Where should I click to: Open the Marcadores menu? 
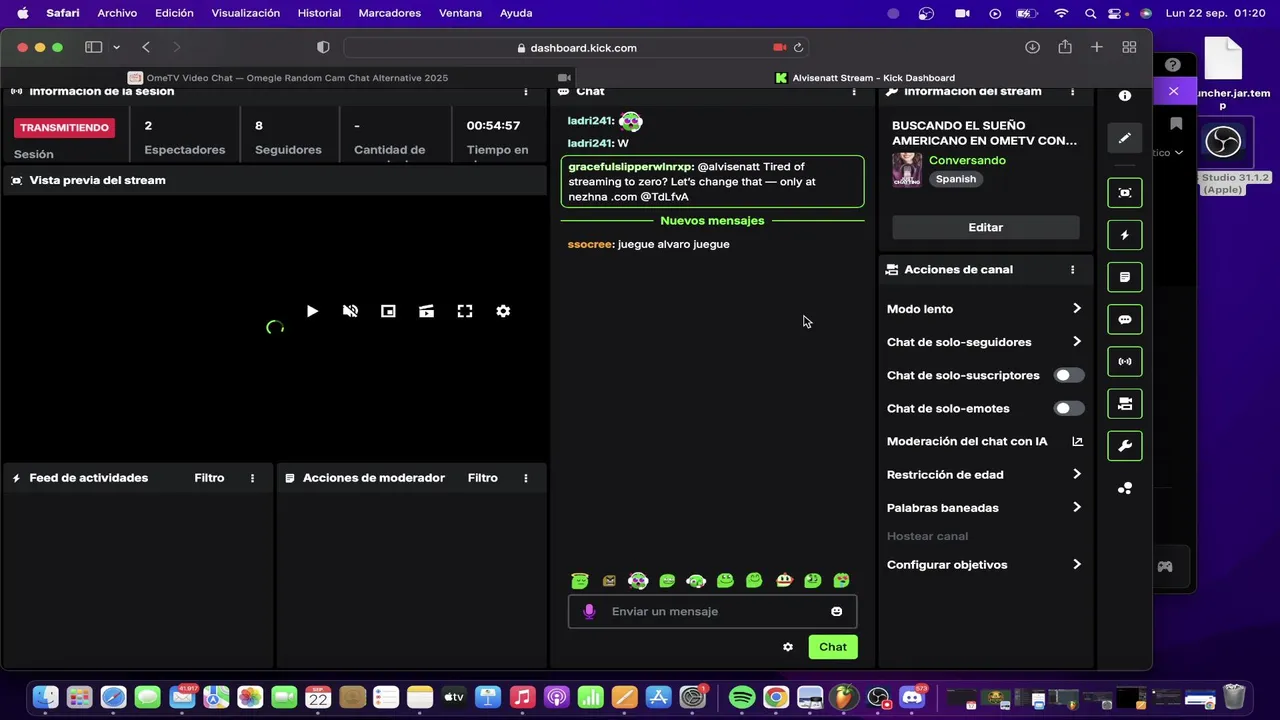389,13
